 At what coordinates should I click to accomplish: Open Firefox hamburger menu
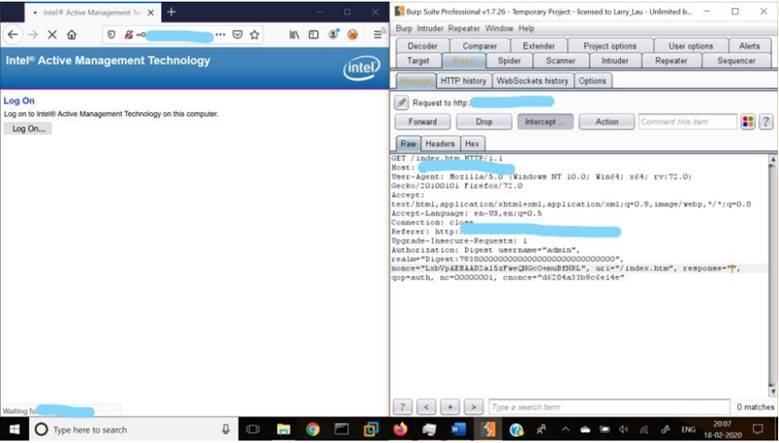pos(378,34)
